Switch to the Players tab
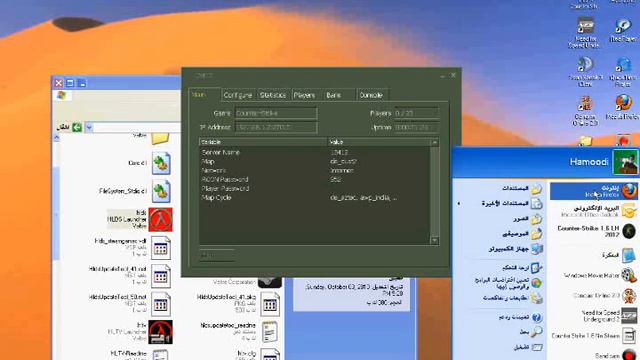This screenshot has width=640, height=360. pyautogui.click(x=304, y=95)
